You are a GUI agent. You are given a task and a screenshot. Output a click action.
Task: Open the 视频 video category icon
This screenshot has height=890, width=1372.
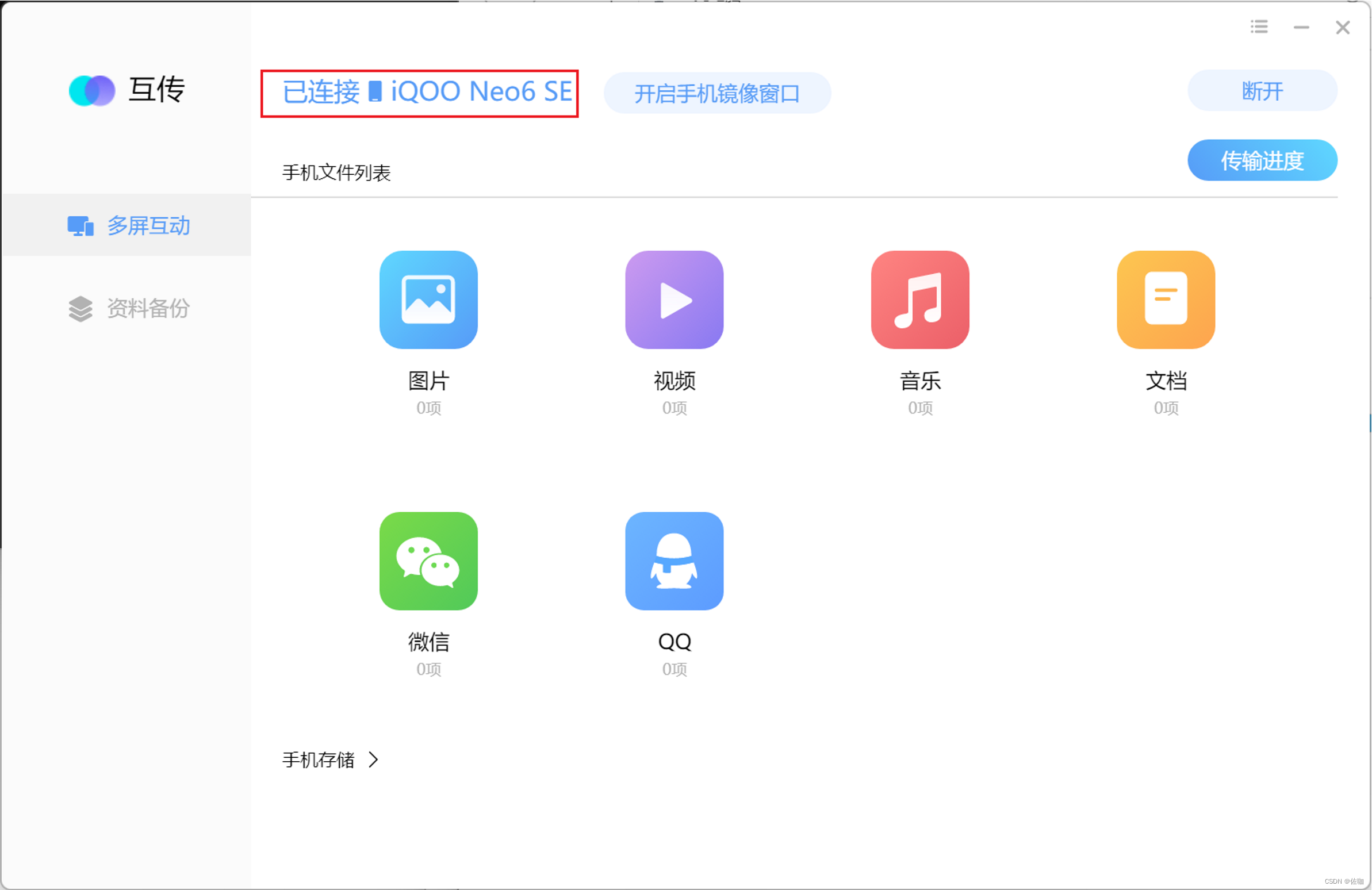point(674,300)
